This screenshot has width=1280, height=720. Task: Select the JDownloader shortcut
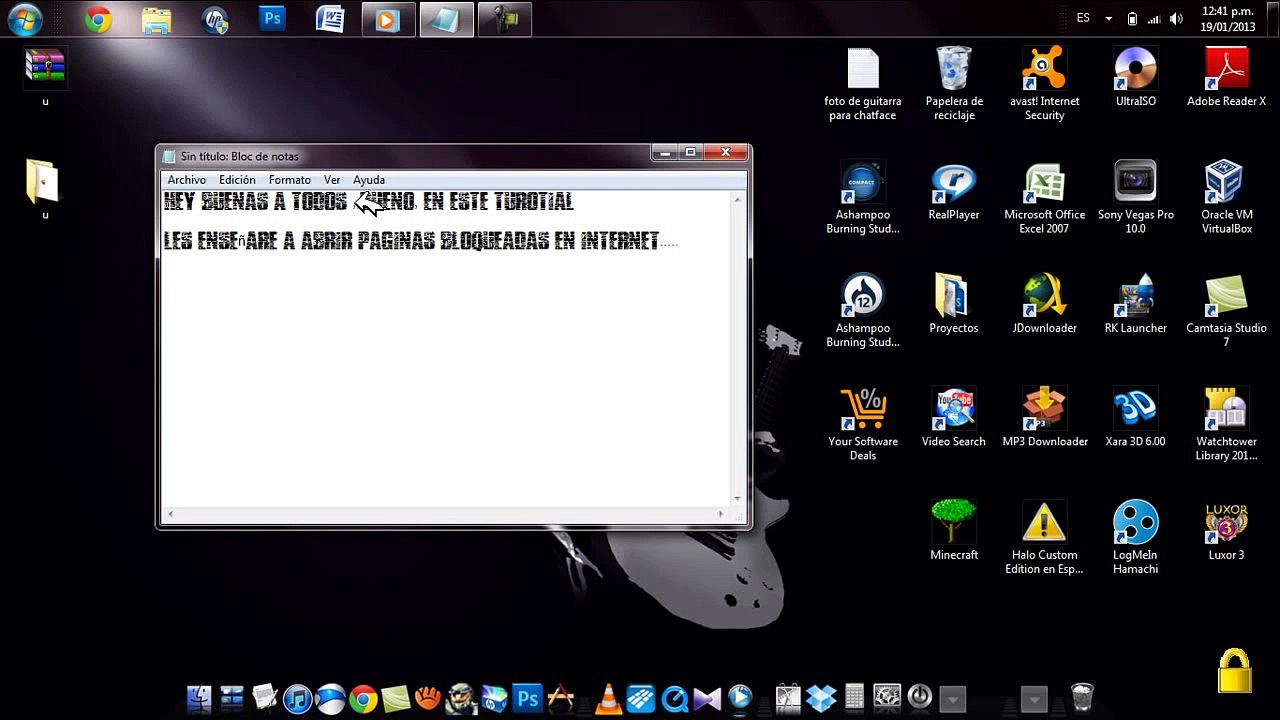(1044, 304)
